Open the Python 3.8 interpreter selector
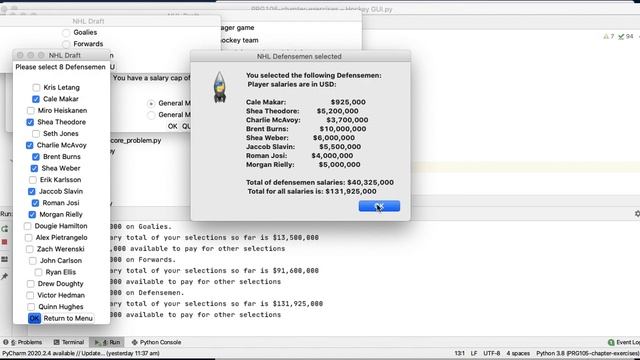The height and width of the screenshot is (360, 640). tap(588, 353)
